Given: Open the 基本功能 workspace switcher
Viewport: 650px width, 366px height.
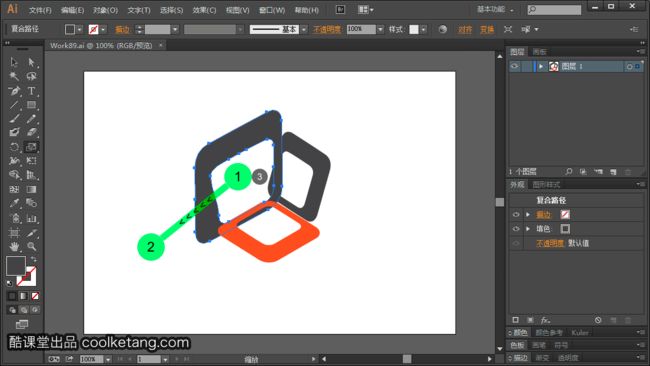Looking at the screenshot, I should pyautogui.click(x=495, y=9).
